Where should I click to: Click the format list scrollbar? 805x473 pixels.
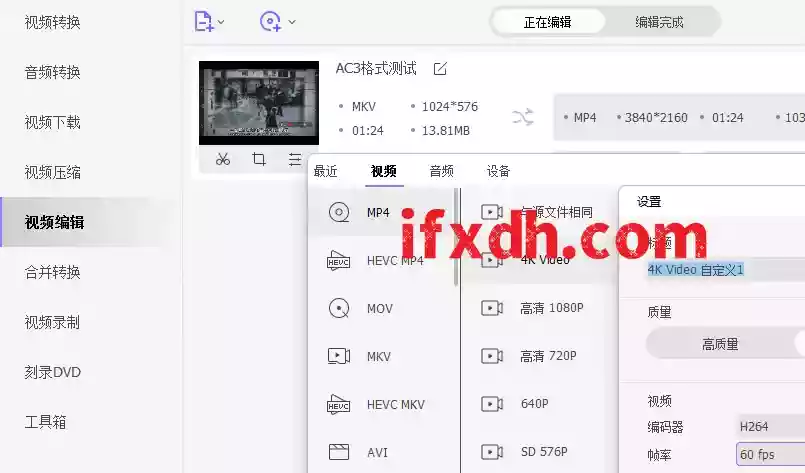456,237
